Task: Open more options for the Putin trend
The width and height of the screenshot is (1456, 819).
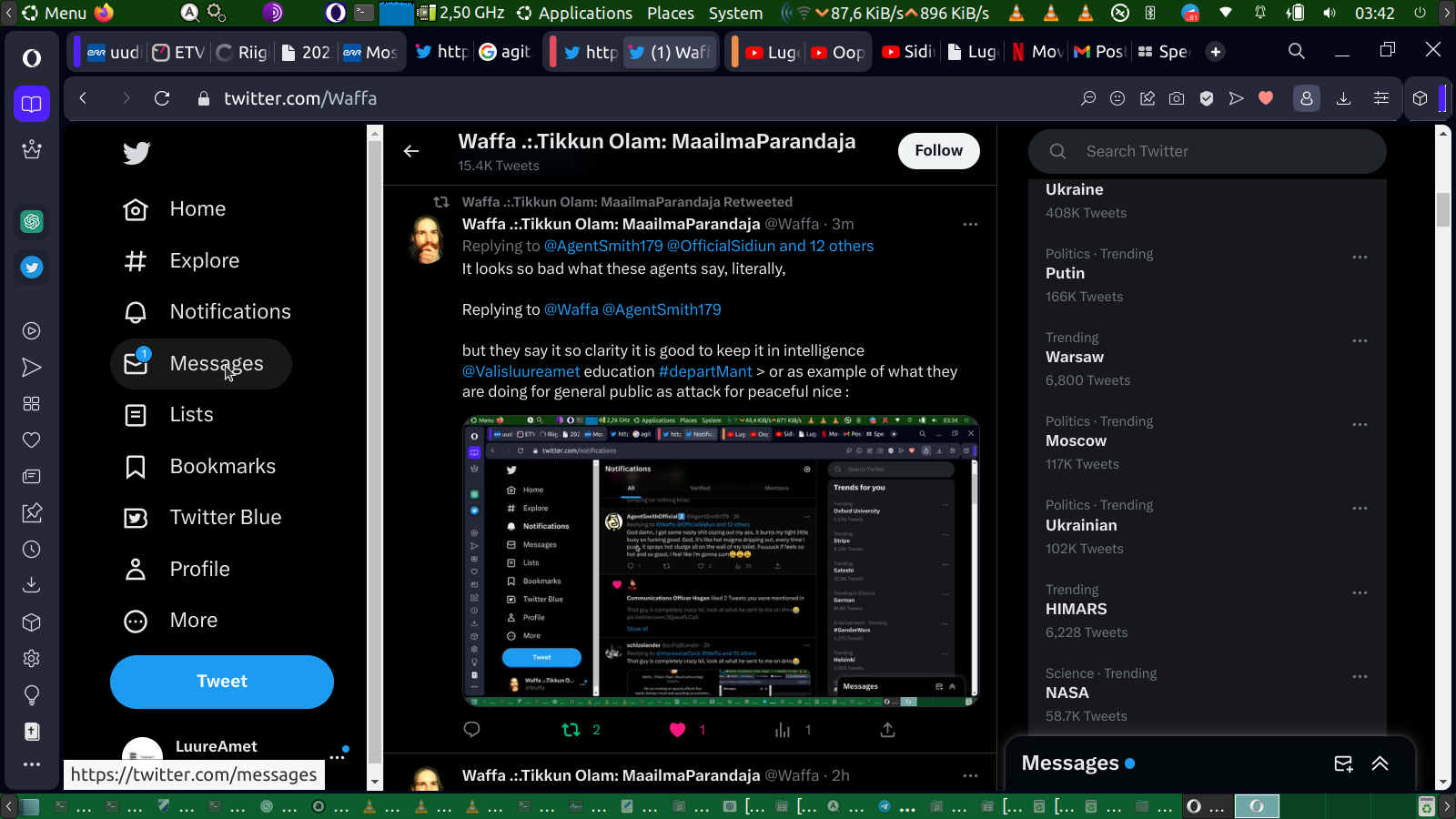Action: tap(1360, 257)
